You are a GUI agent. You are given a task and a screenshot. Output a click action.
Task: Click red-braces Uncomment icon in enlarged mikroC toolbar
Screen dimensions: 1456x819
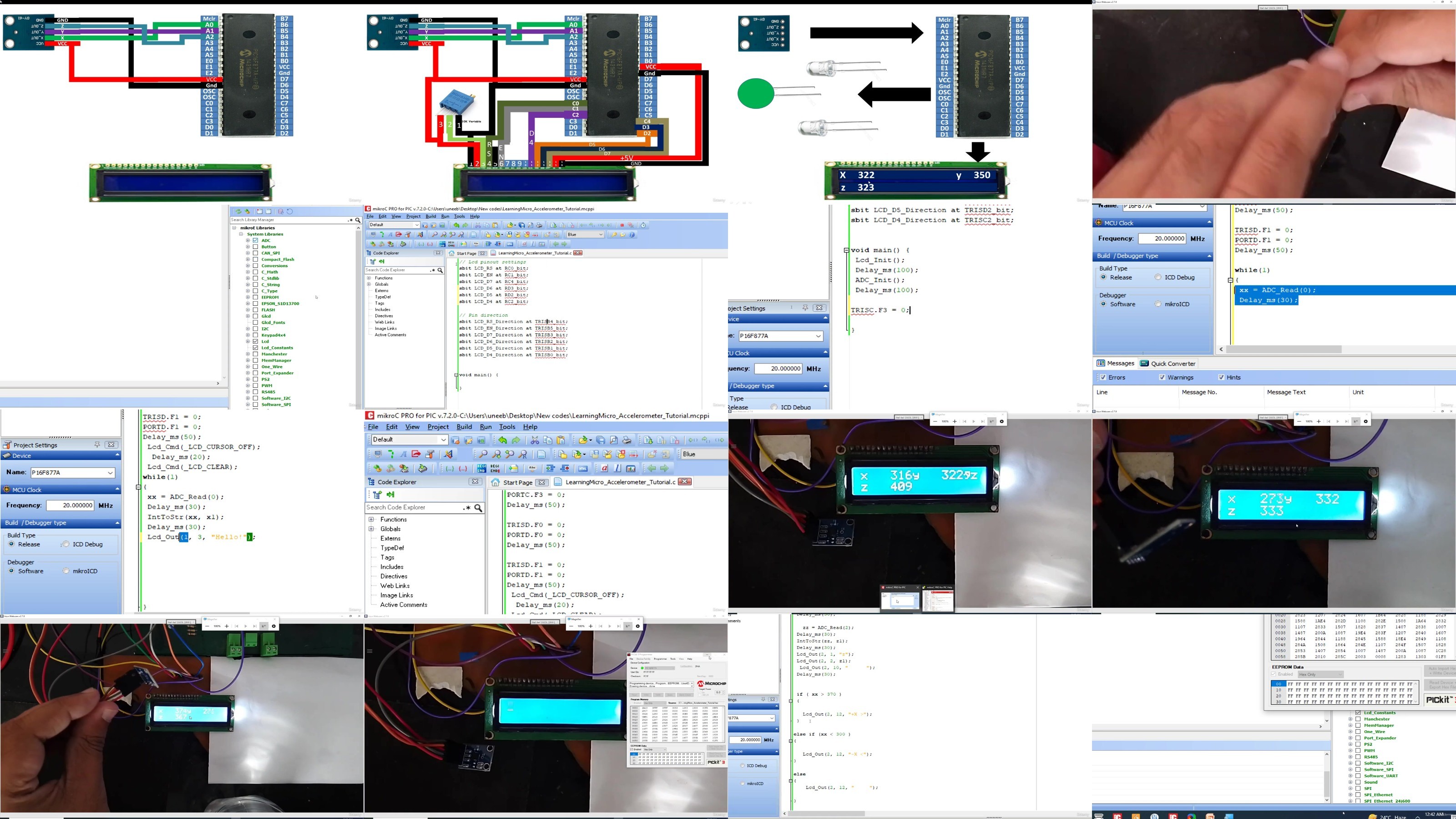point(464,469)
